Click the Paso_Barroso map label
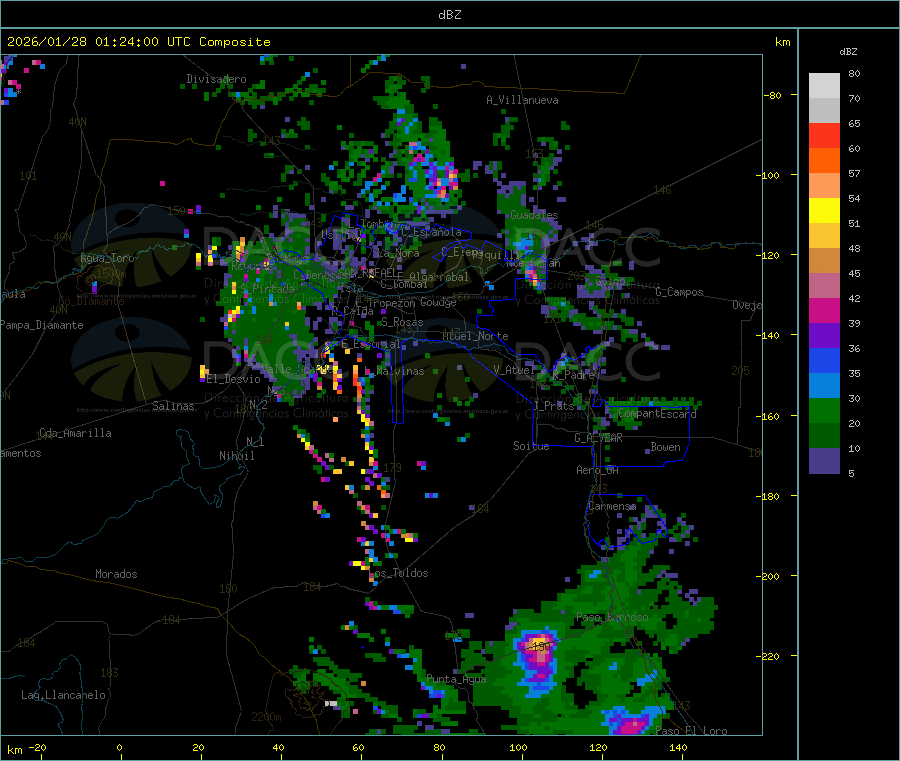The image size is (900, 761). 612,618
